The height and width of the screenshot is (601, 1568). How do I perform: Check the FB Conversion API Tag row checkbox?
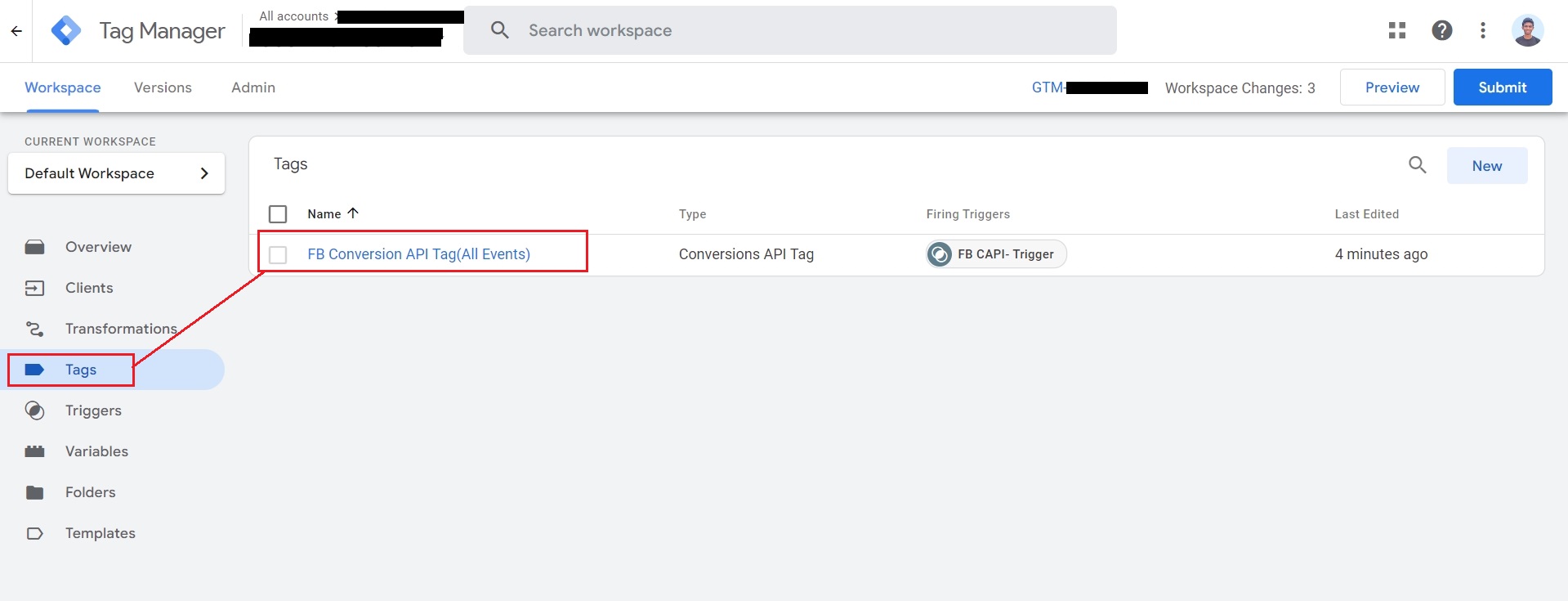278,255
